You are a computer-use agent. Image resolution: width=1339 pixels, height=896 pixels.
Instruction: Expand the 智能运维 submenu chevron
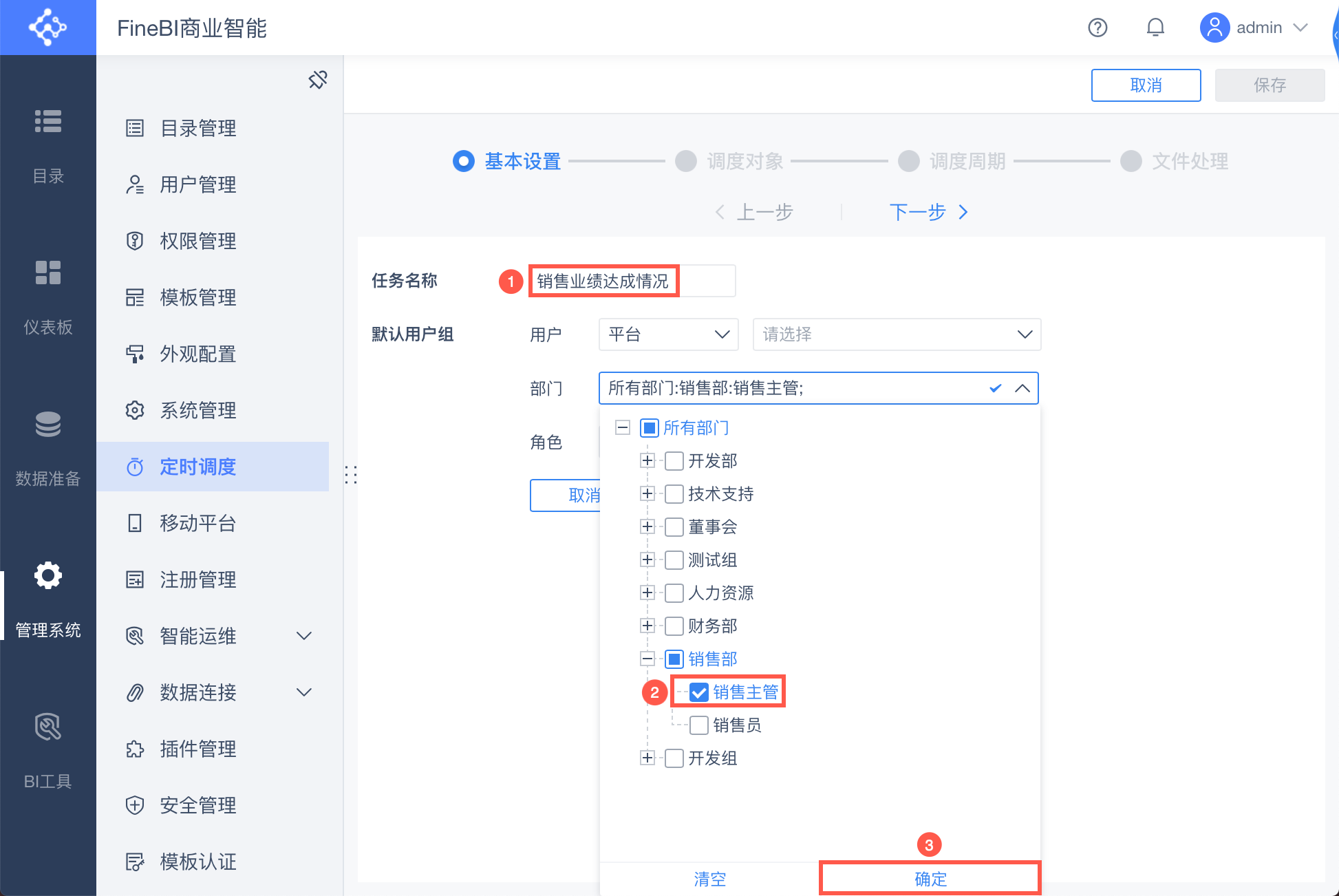tap(303, 636)
